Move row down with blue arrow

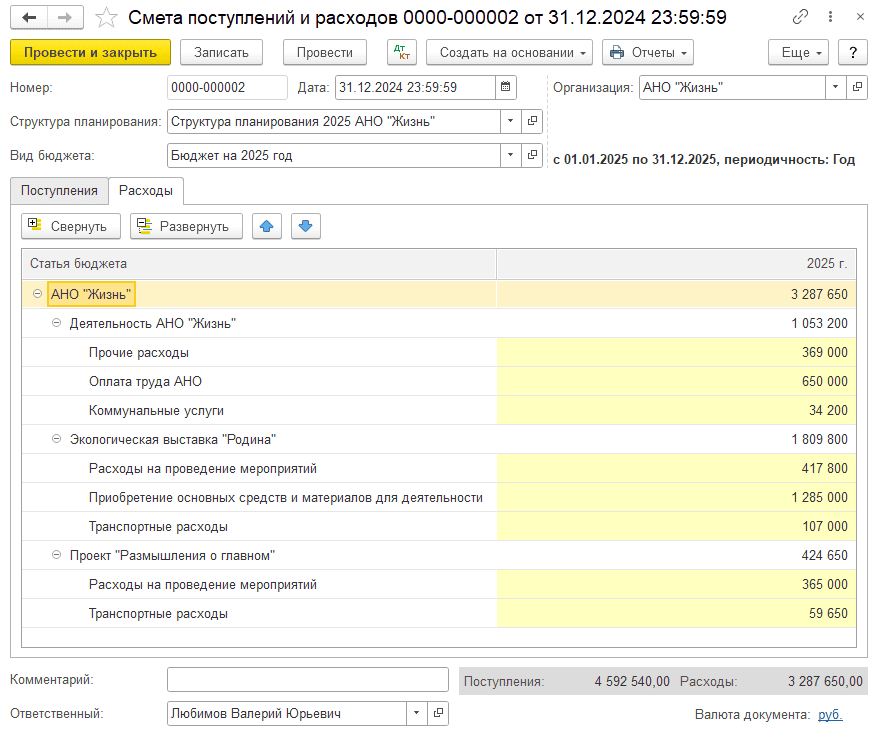pyautogui.click(x=305, y=226)
